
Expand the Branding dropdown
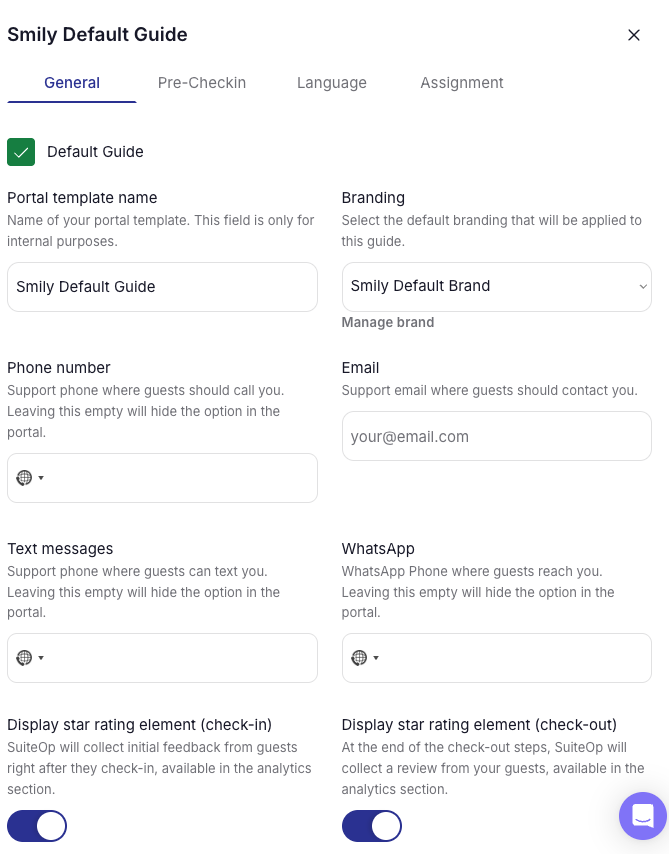(x=496, y=287)
